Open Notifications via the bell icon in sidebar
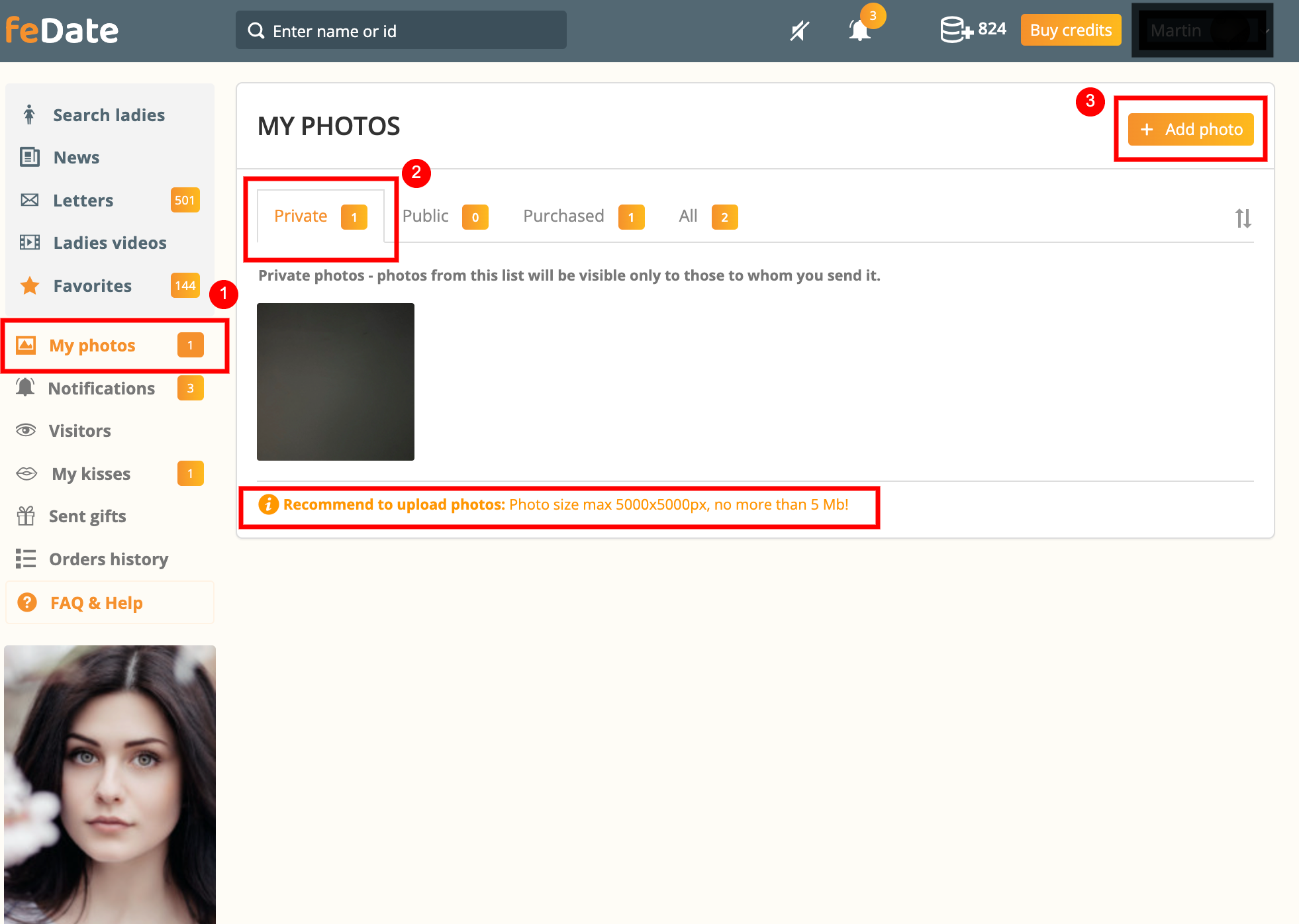 25,387
